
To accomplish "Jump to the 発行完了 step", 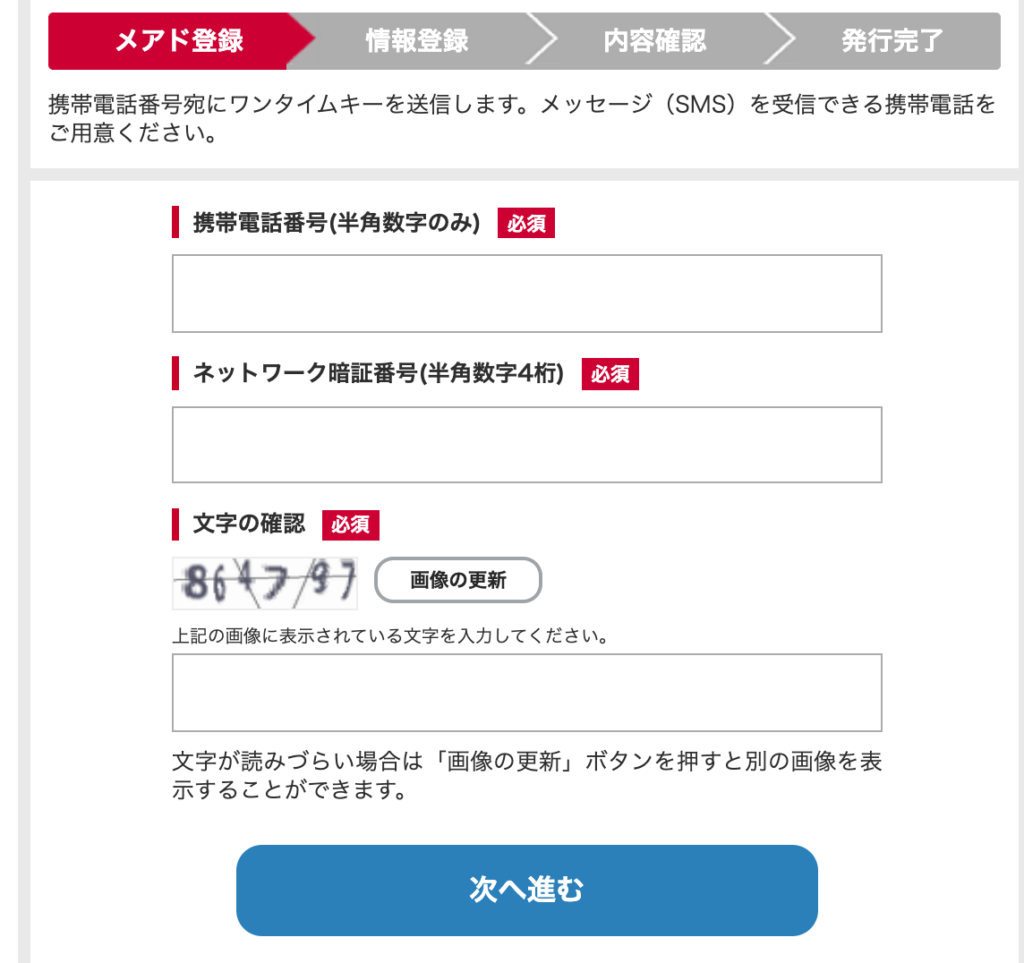I will tap(892, 40).
